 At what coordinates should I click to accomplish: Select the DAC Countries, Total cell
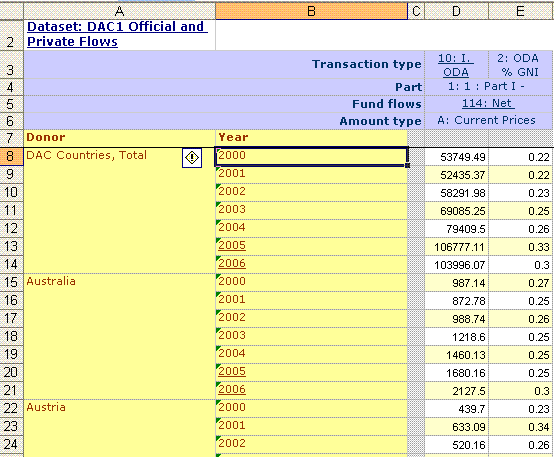click(x=119, y=210)
